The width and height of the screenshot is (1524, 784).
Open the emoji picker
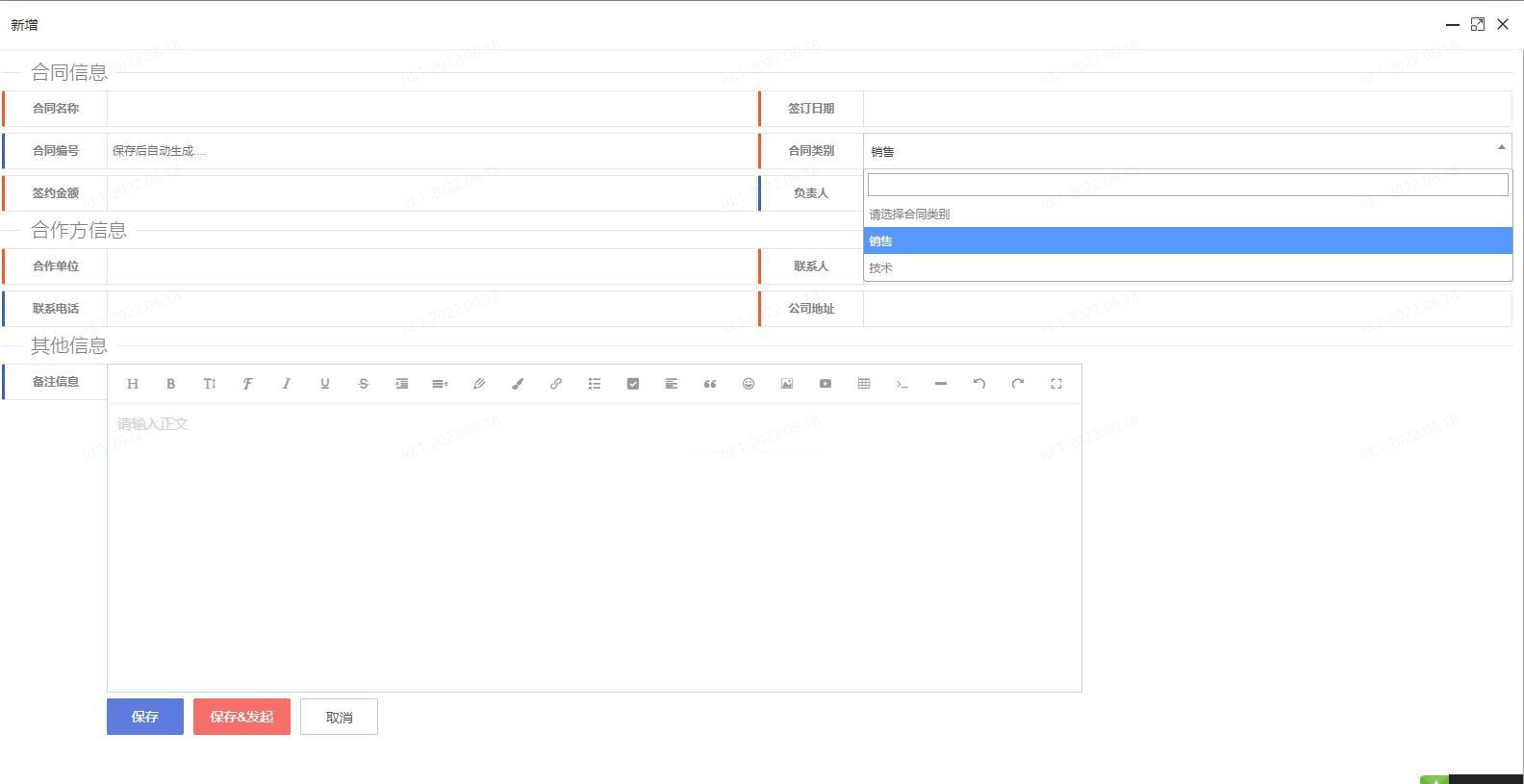749,384
